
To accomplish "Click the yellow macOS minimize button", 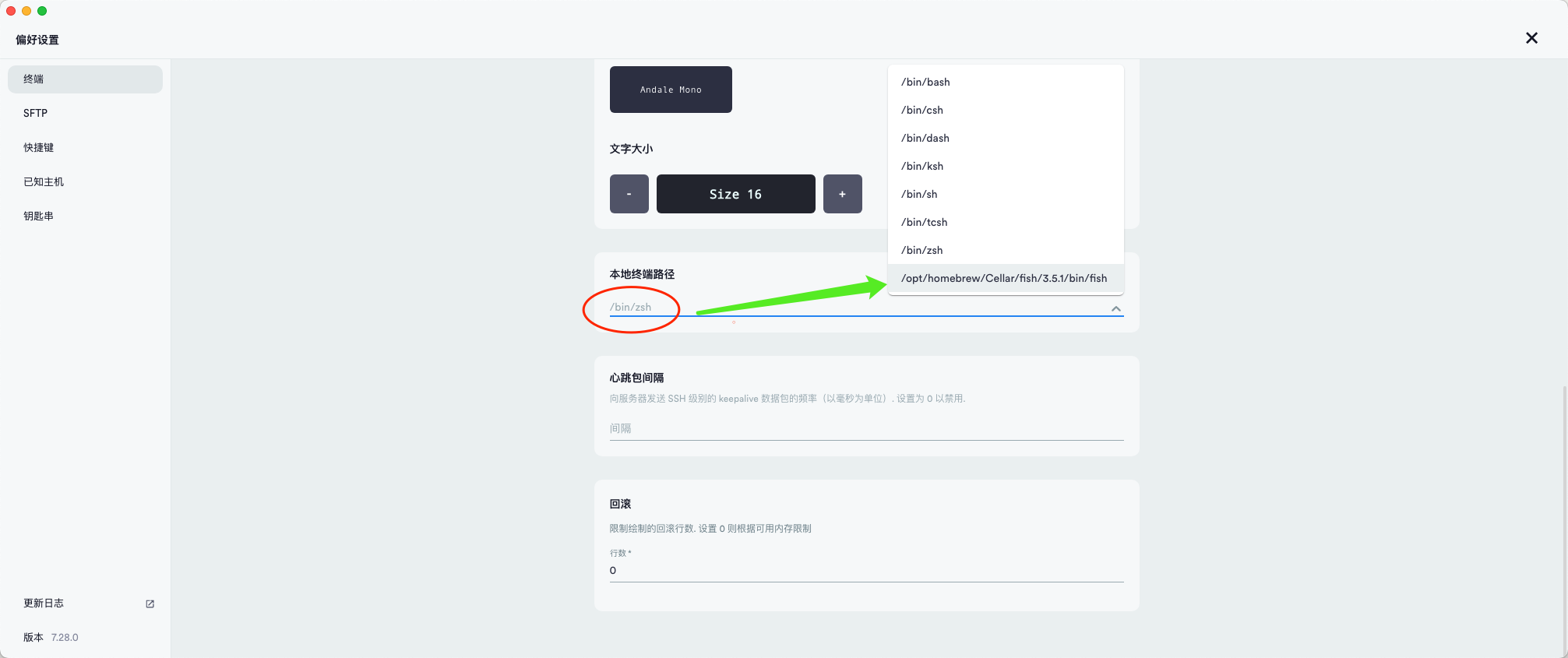I will (x=26, y=11).
